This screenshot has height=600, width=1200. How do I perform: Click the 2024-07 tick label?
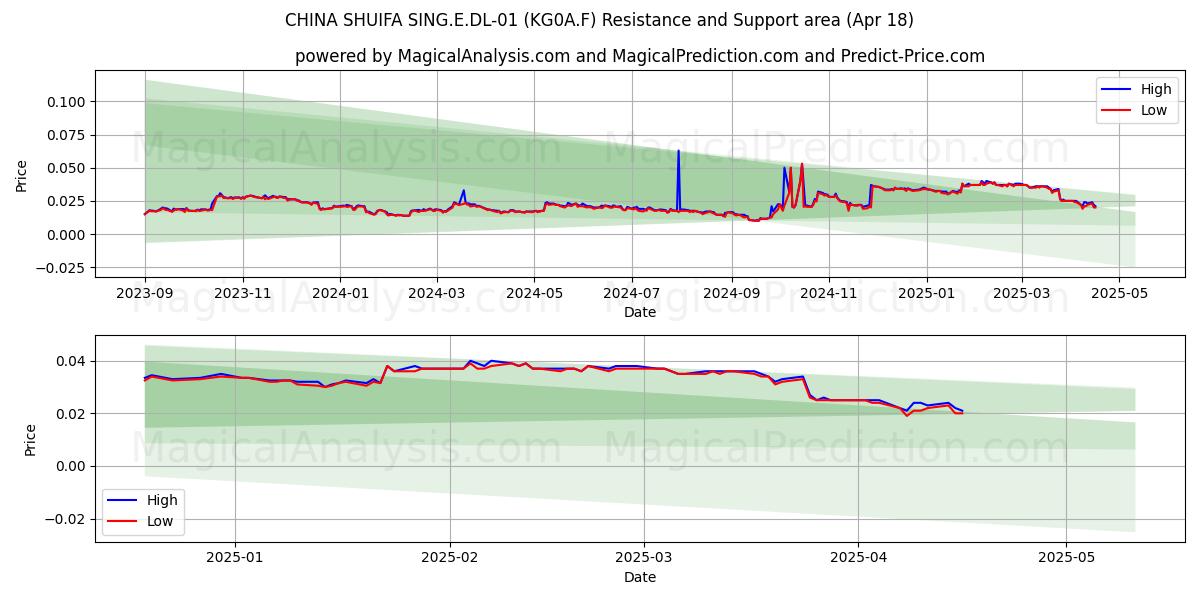pos(632,294)
